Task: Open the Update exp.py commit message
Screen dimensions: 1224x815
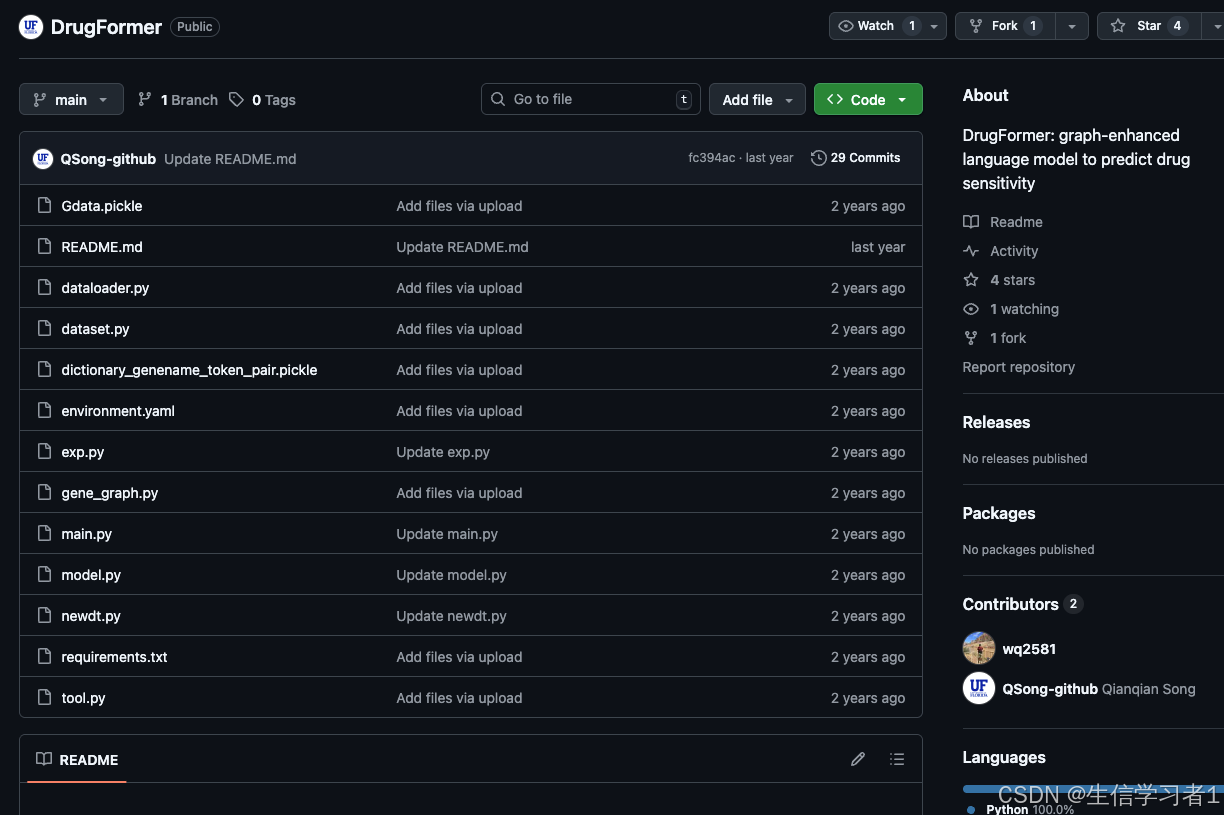Action: click(x=443, y=452)
